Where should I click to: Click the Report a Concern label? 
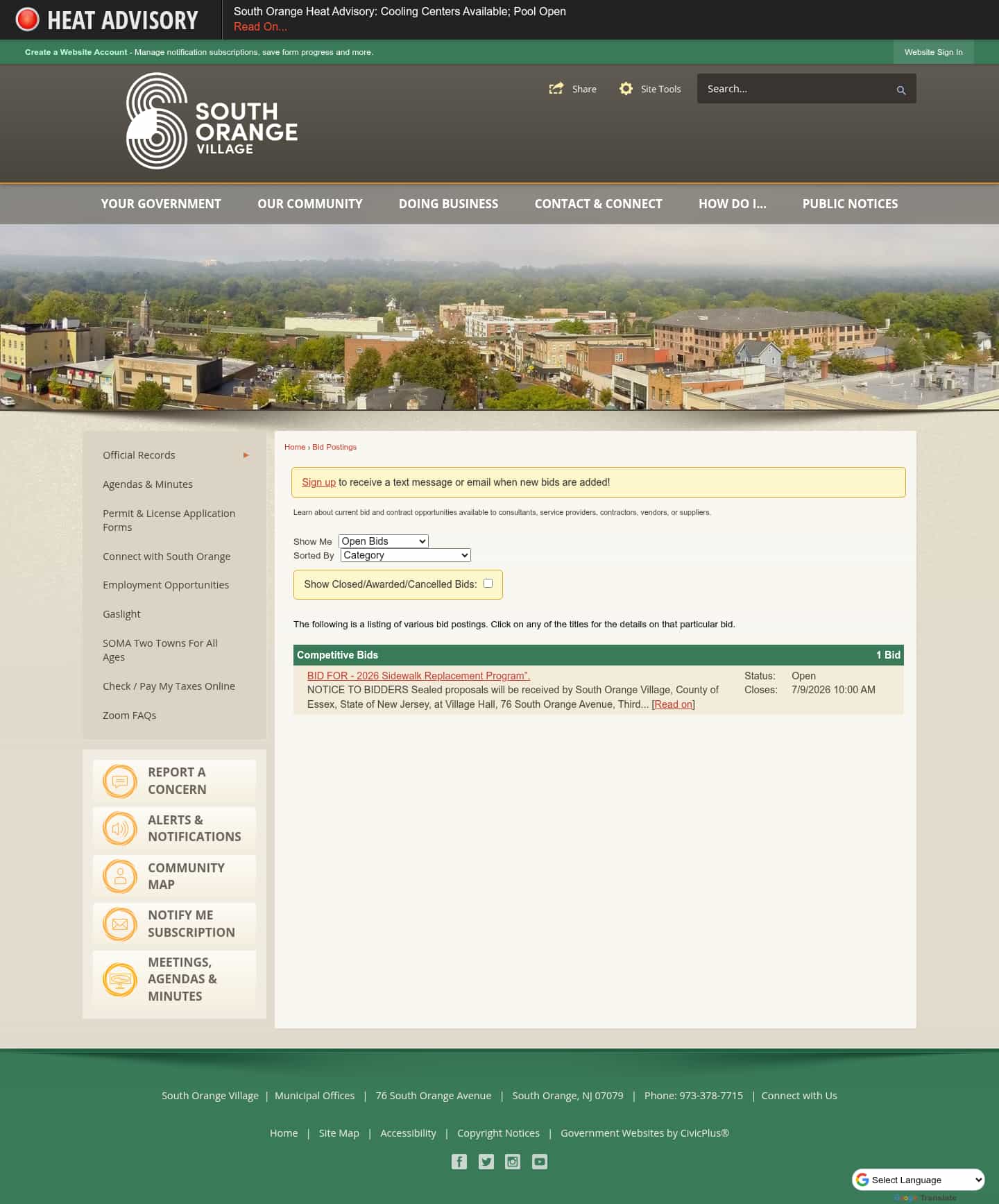coord(177,781)
